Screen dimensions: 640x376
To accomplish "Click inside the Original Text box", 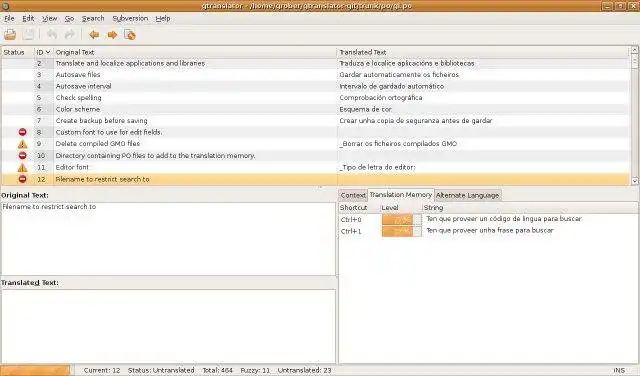I will 168,238.
